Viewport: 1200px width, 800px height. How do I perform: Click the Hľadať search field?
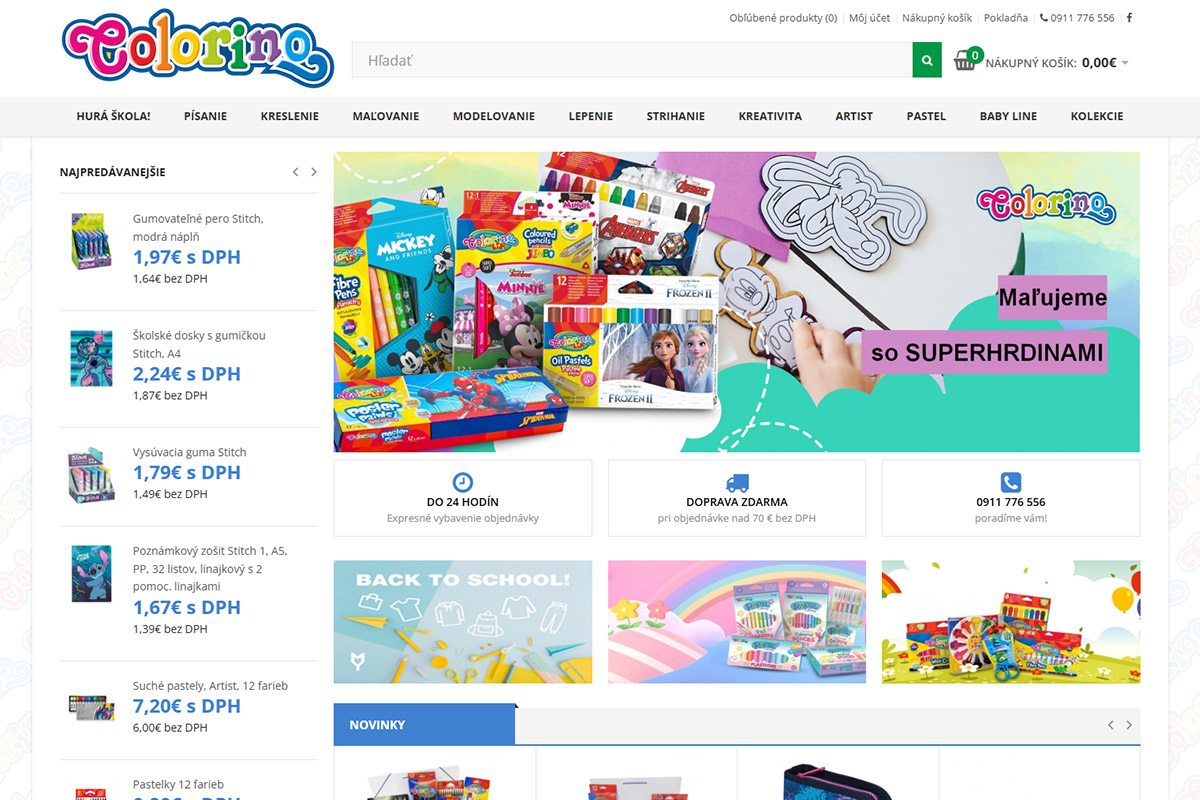632,60
